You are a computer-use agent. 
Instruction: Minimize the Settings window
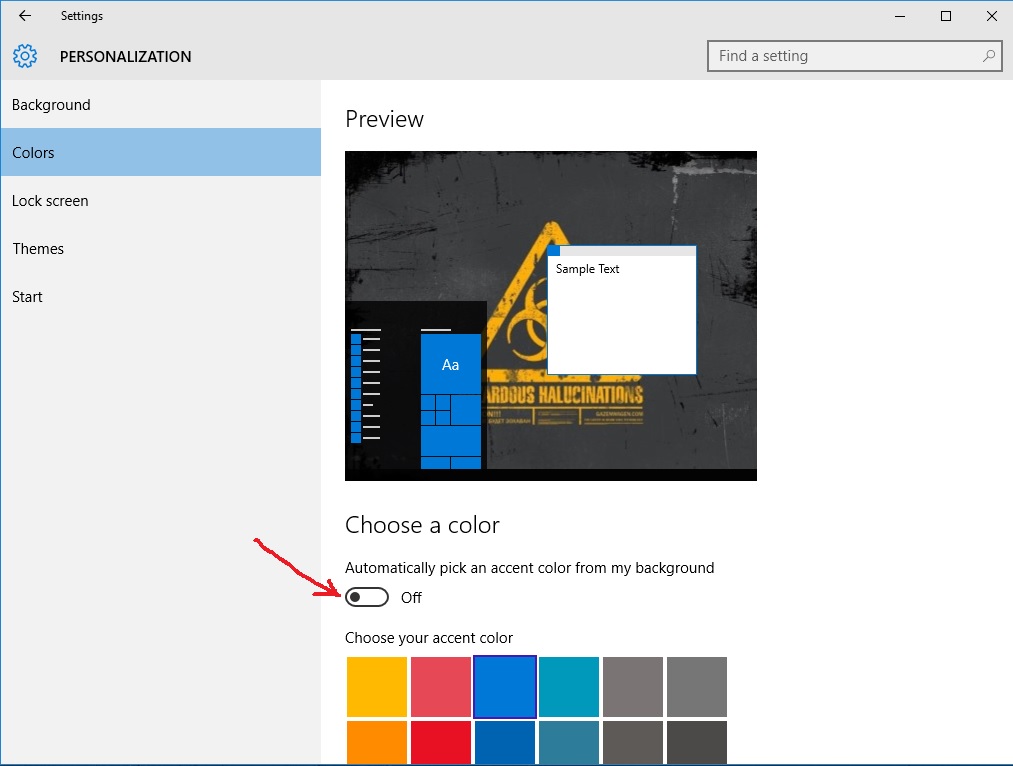click(x=899, y=16)
